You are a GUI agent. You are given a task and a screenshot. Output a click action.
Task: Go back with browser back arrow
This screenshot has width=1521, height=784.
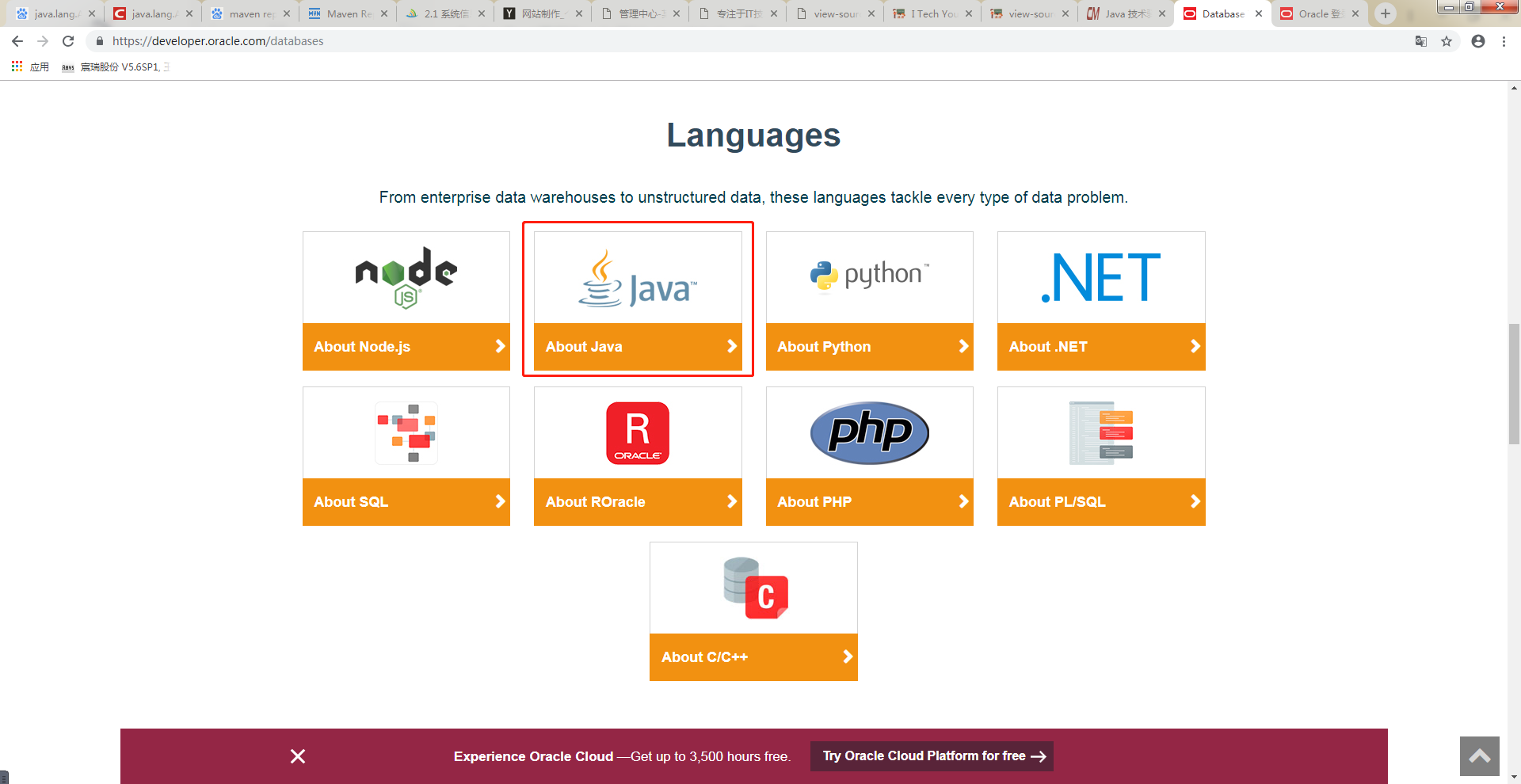point(17,41)
